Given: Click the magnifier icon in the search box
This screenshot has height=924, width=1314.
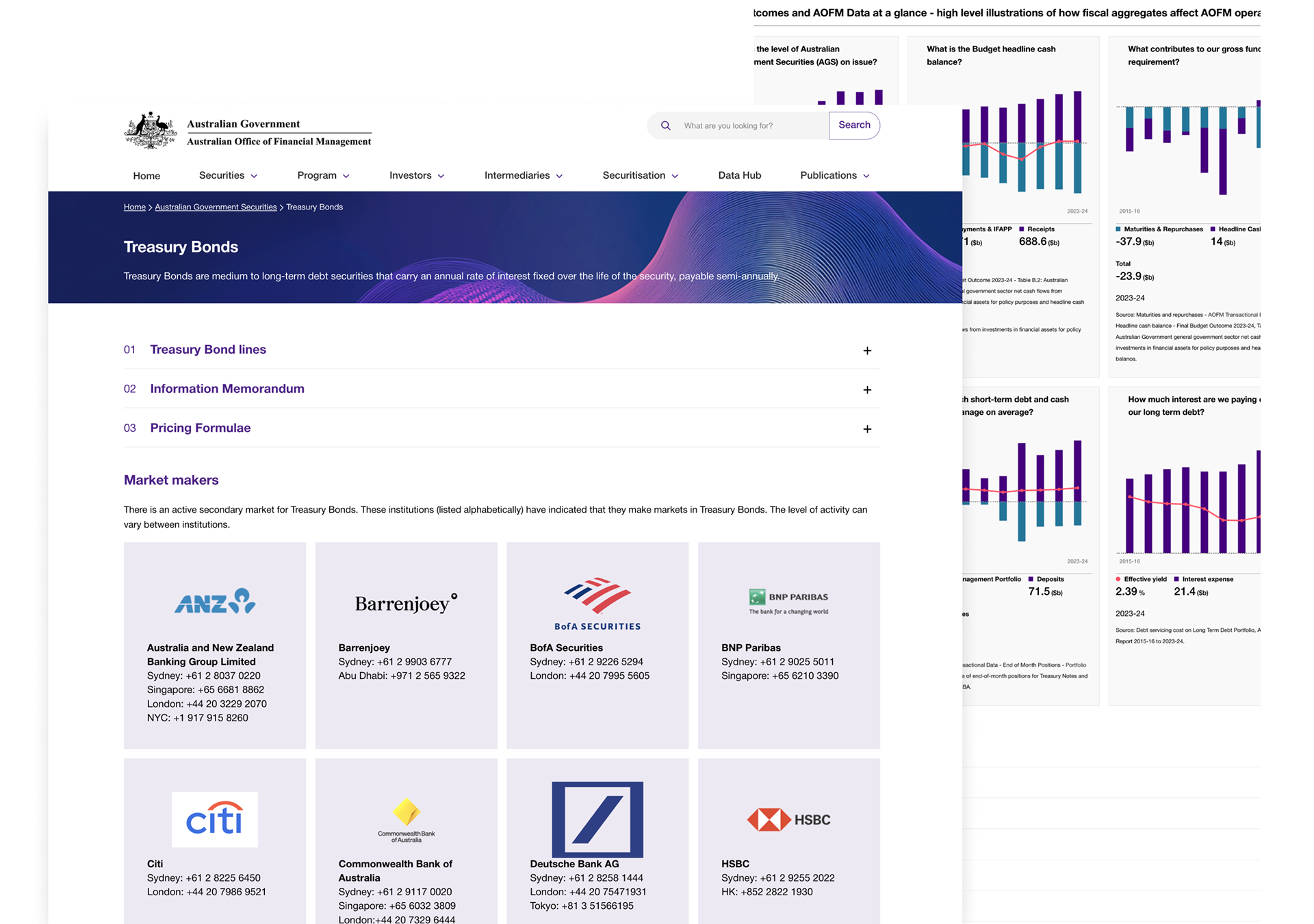Looking at the screenshot, I should pyautogui.click(x=665, y=126).
